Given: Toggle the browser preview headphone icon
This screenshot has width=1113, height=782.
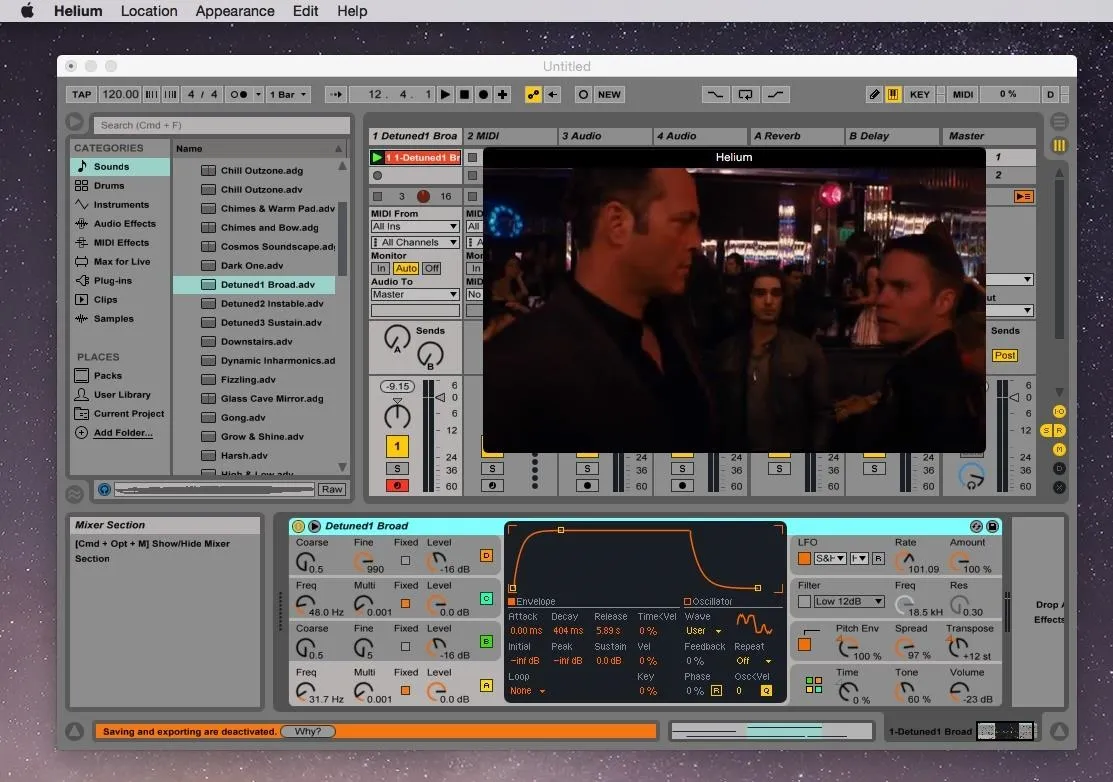Looking at the screenshot, I should [x=104, y=490].
